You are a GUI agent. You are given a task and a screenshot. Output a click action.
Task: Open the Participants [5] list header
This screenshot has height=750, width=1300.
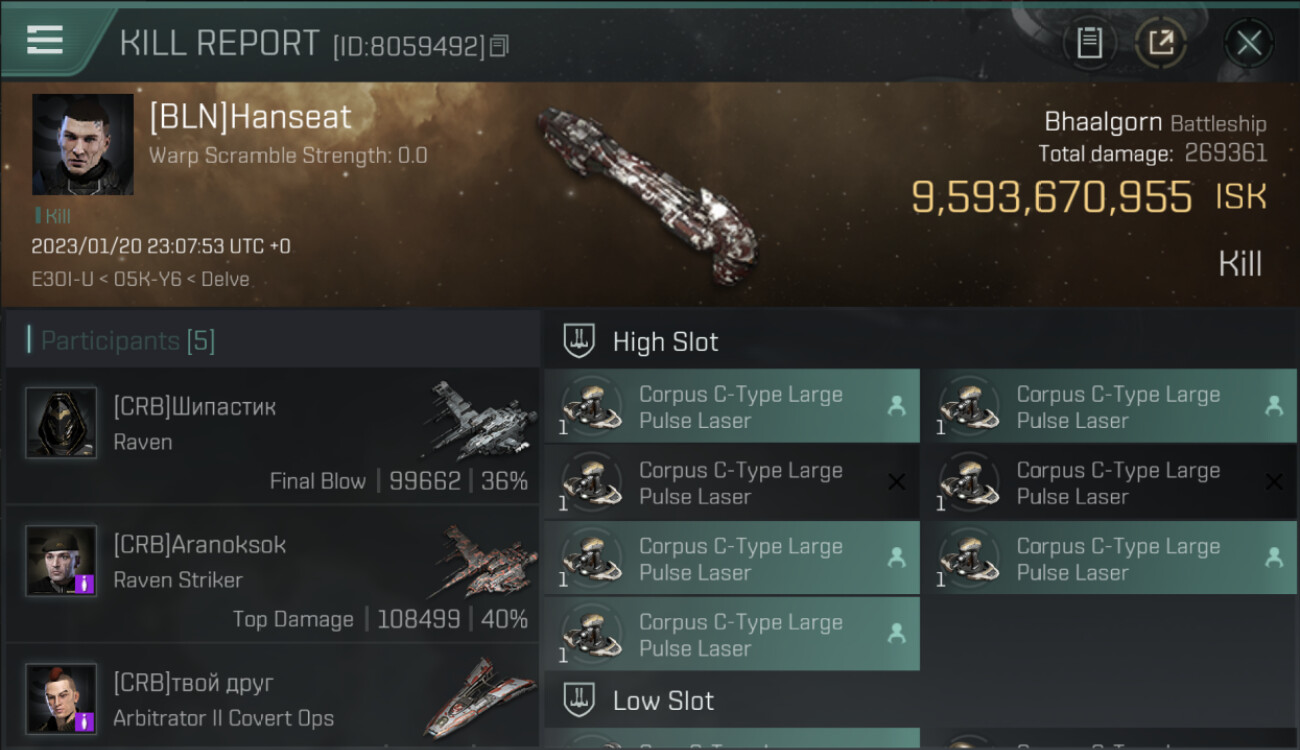128,341
